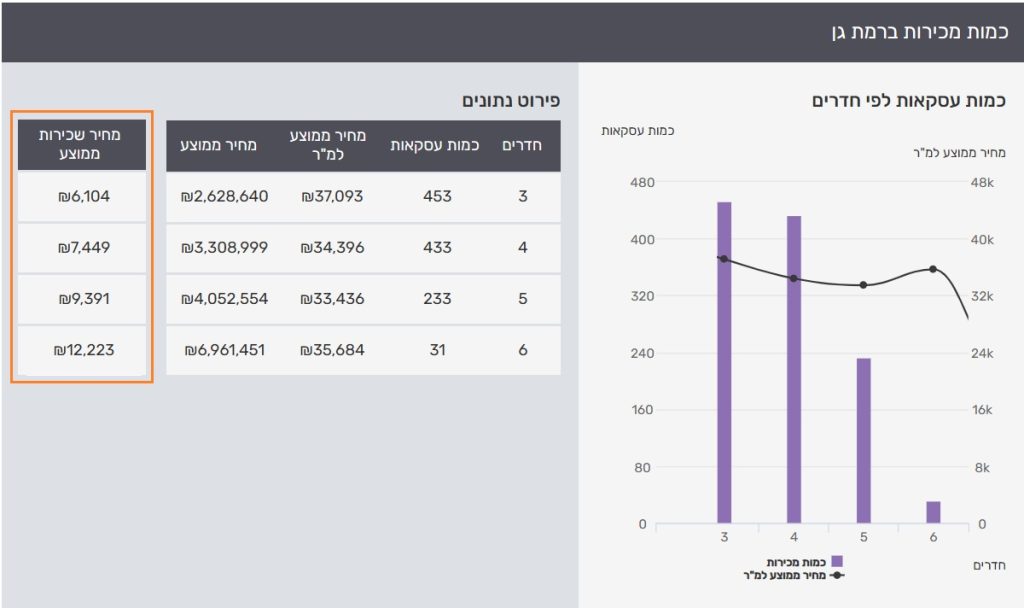This screenshot has width=1024, height=608.
Task: Select the מחיר ממוצע column header
Action: click(219, 145)
